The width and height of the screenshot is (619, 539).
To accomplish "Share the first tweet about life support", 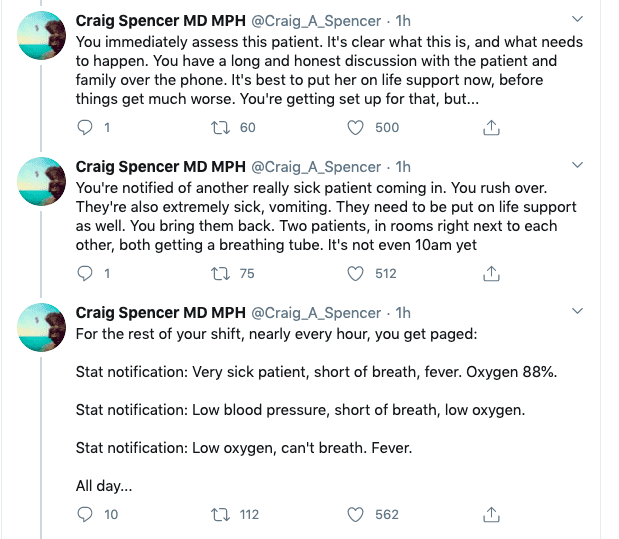I will [491, 128].
